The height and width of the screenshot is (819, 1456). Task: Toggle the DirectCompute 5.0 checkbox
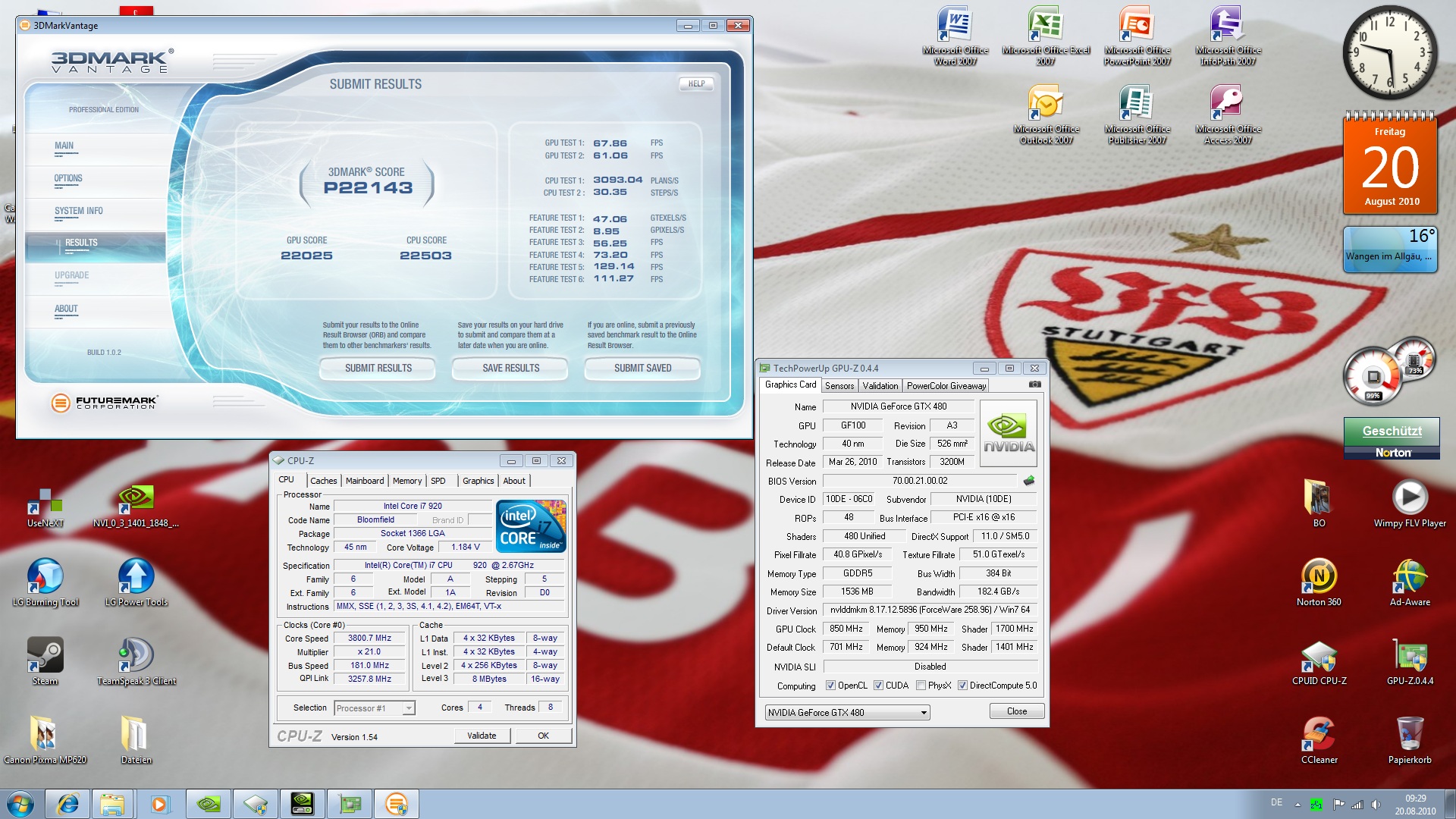(962, 686)
